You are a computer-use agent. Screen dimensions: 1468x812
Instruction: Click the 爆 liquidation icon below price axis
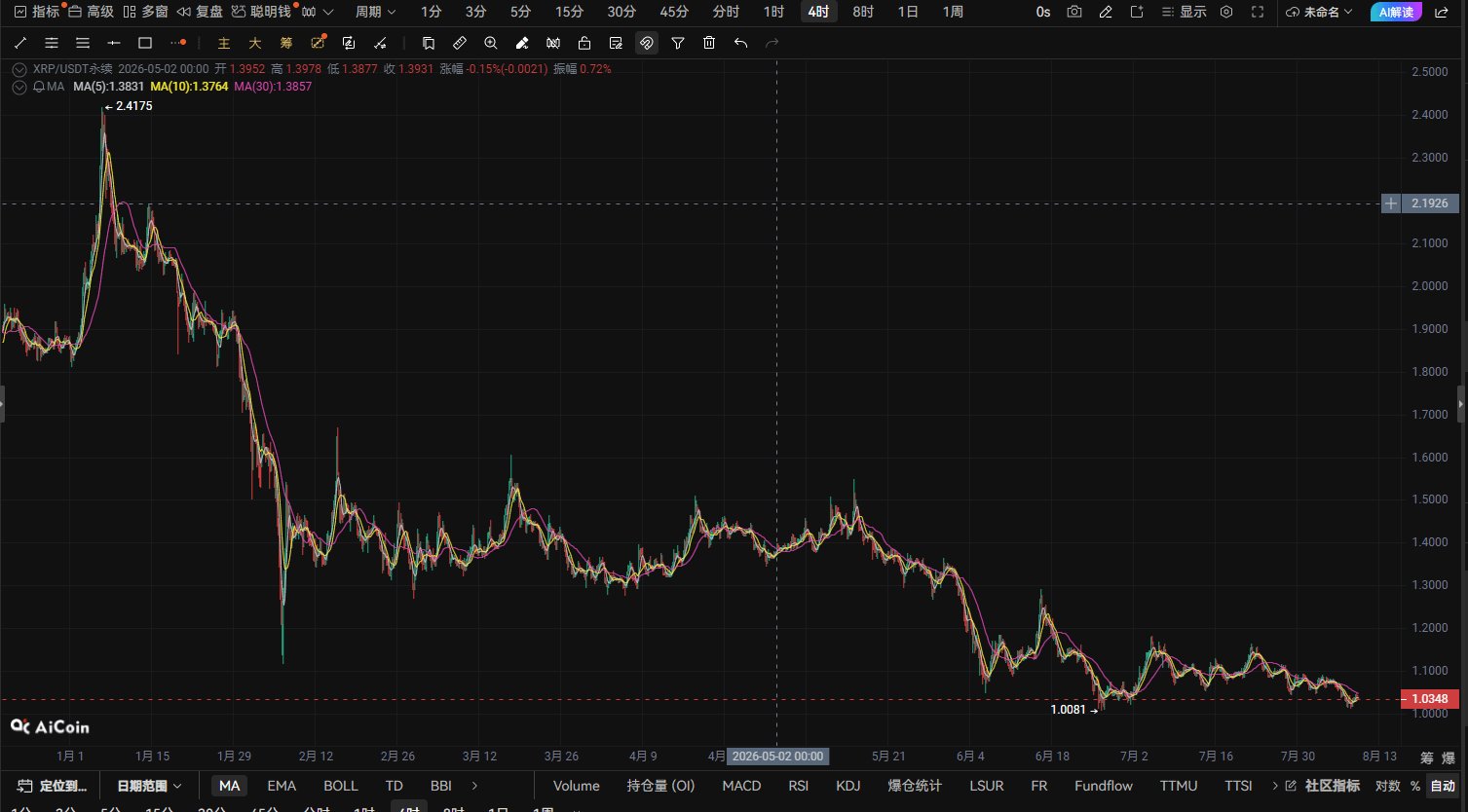1447,757
